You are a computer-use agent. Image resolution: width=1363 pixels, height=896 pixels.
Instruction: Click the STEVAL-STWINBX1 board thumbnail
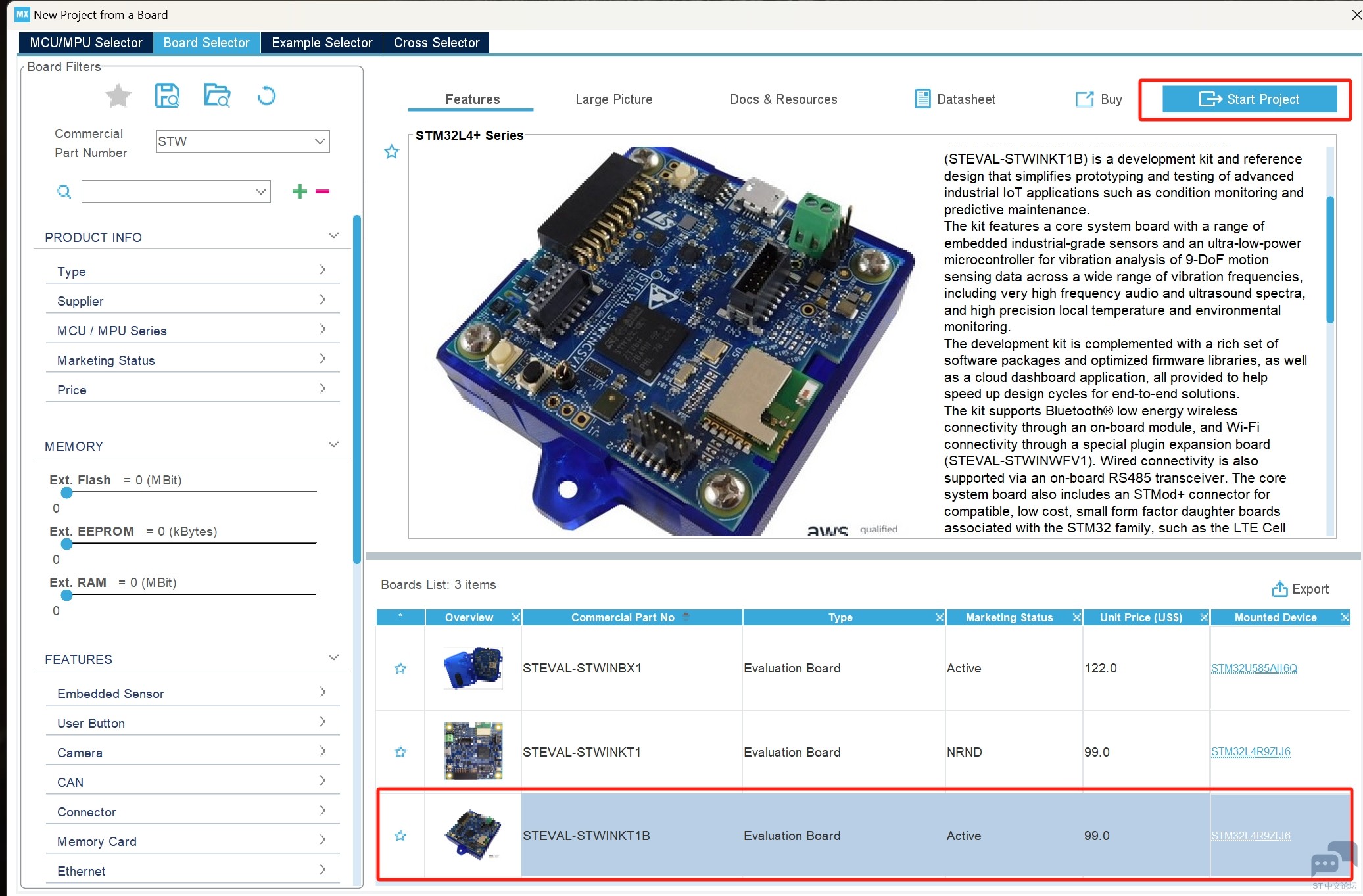point(473,668)
